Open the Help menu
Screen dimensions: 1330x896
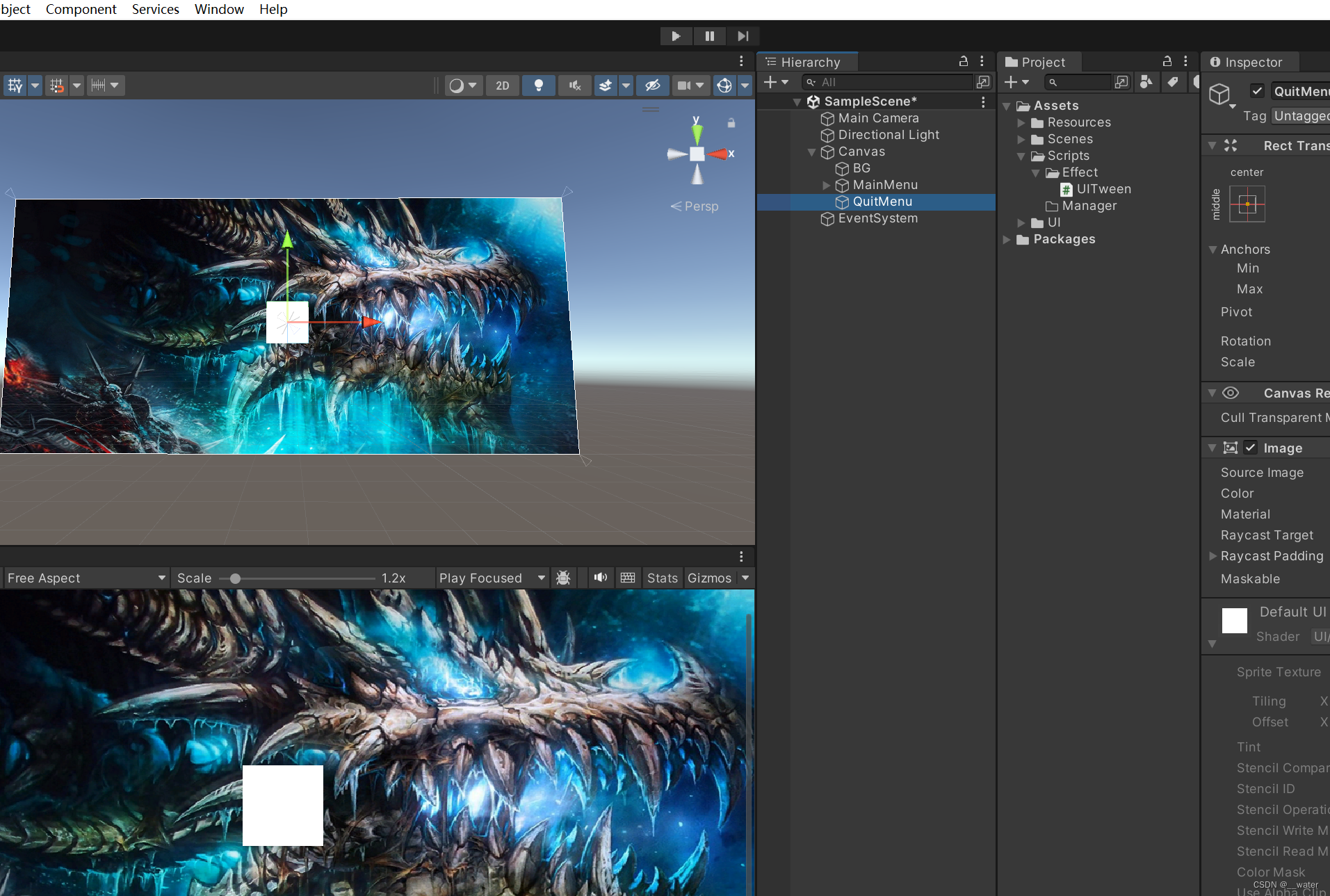click(x=273, y=9)
